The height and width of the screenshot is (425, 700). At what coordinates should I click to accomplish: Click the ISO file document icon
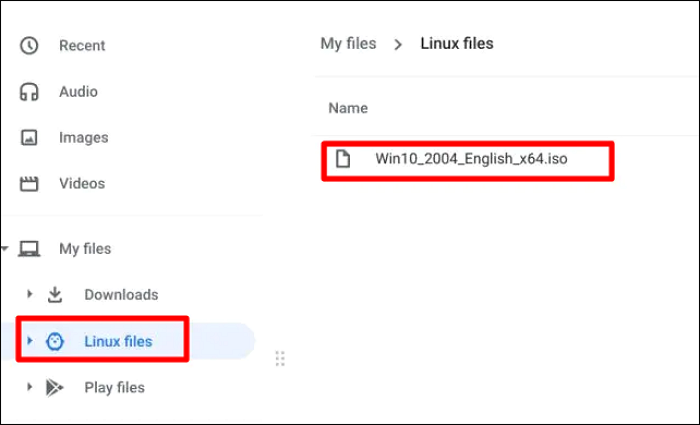point(343,159)
